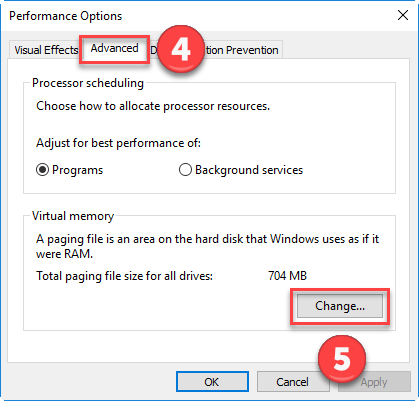Click the paging file description paragraph

point(207,246)
